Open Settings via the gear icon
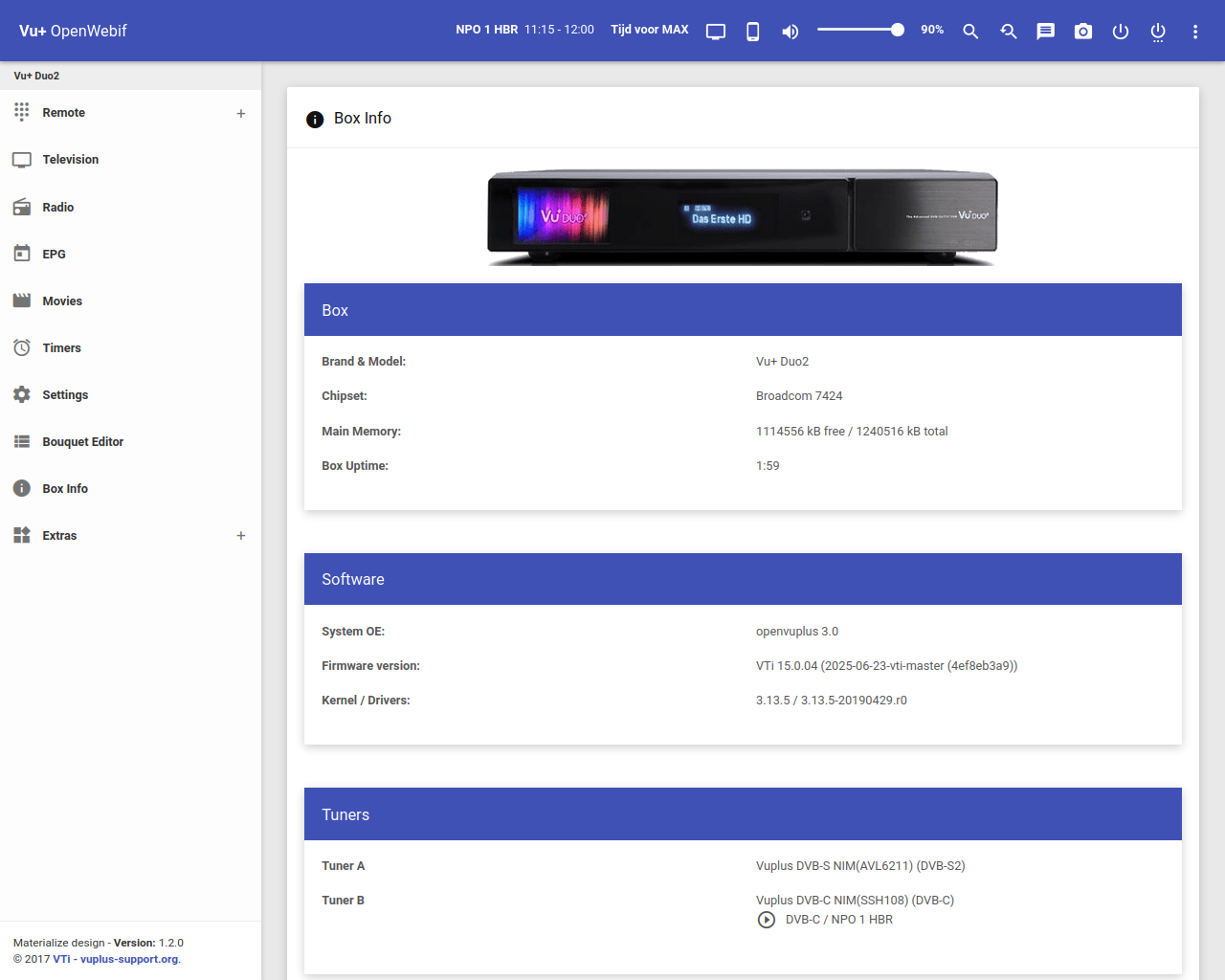1225x980 pixels. (22, 395)
